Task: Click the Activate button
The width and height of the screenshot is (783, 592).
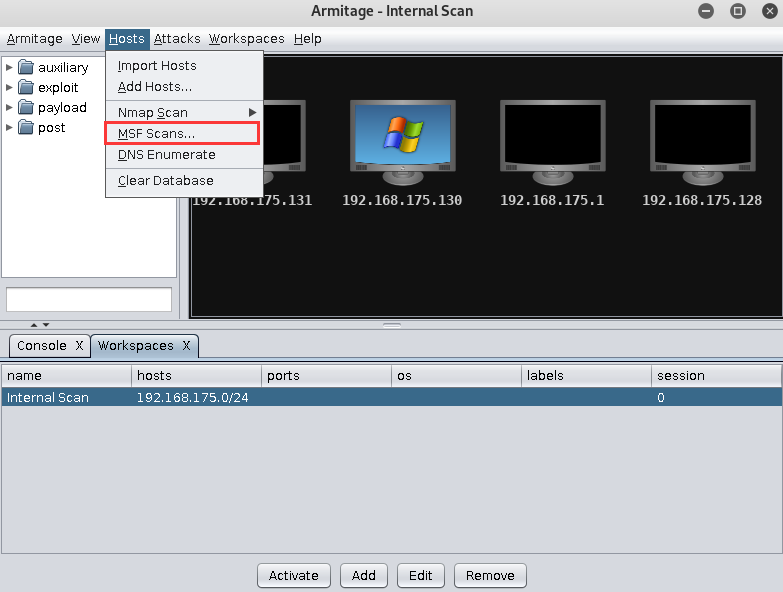Action: [294, 576]
